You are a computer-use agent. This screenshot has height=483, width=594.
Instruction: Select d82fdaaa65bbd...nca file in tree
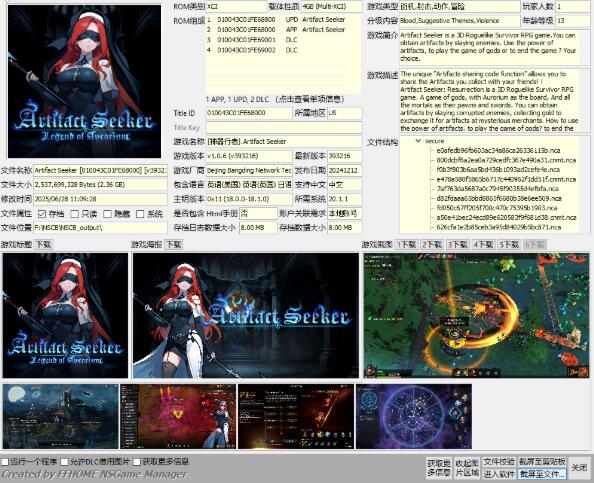pyautogui.click(x=499, y=199)
